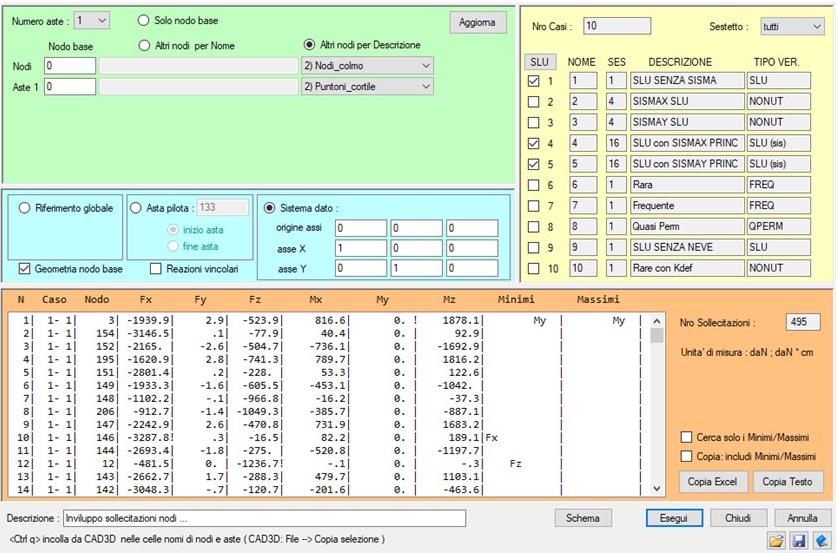This screenshot has width=836, height=553.
Task: Select Riferimento globale radio option
Action: [25, 208]
